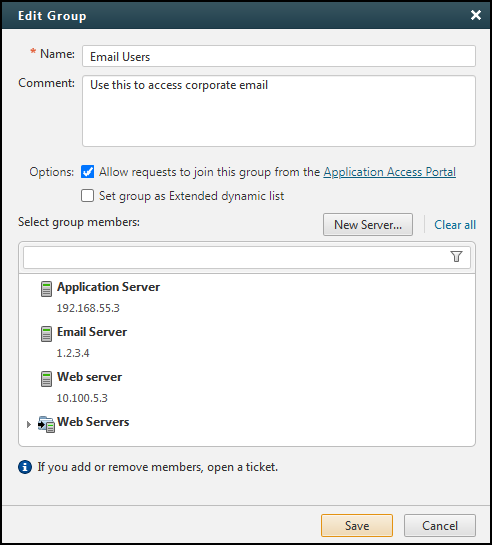The image size is (492, 545).
Task: Click the Email Server icon
Action: tap(46, 334)
